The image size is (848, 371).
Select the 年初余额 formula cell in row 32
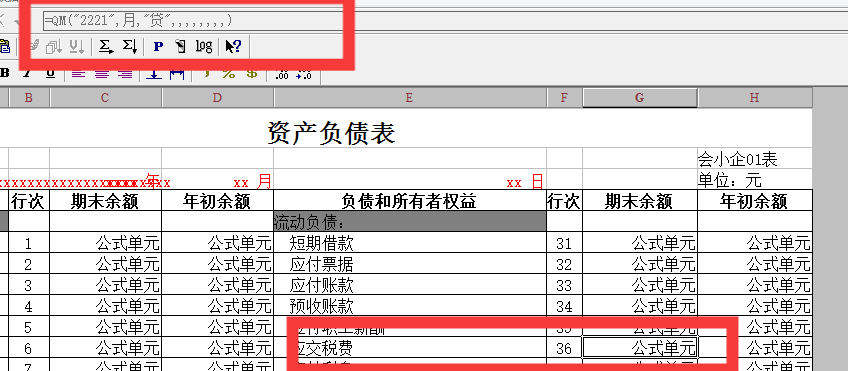point(755,264)
